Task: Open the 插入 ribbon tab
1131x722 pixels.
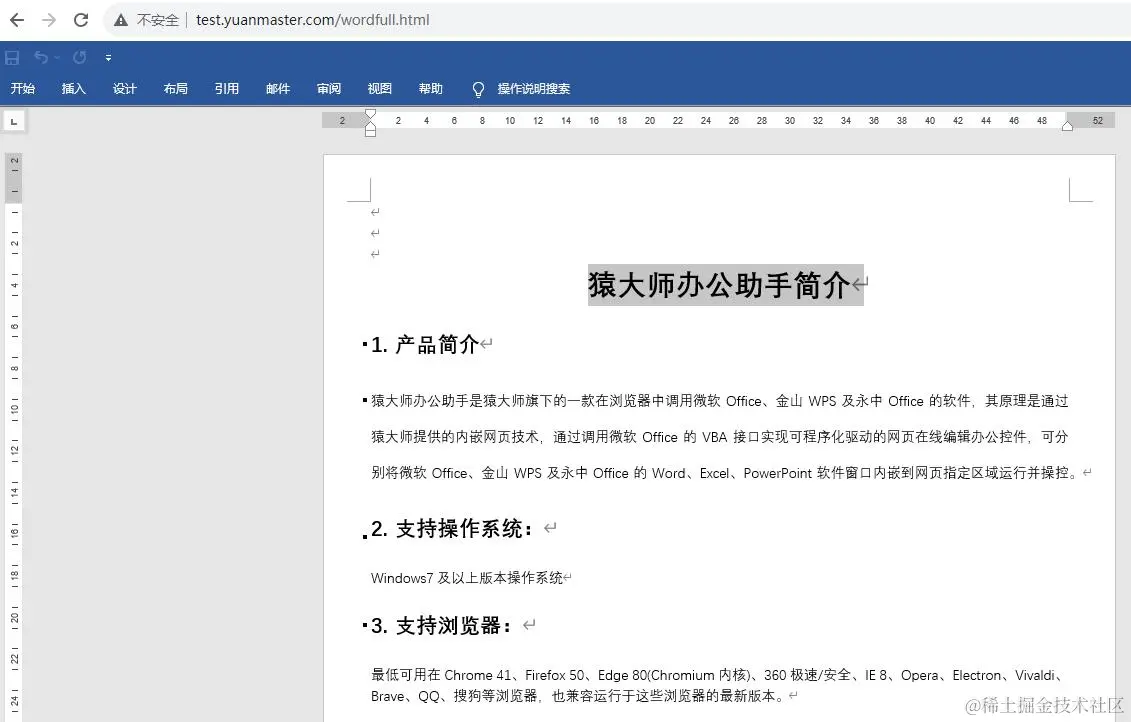Action: (74, 89)
